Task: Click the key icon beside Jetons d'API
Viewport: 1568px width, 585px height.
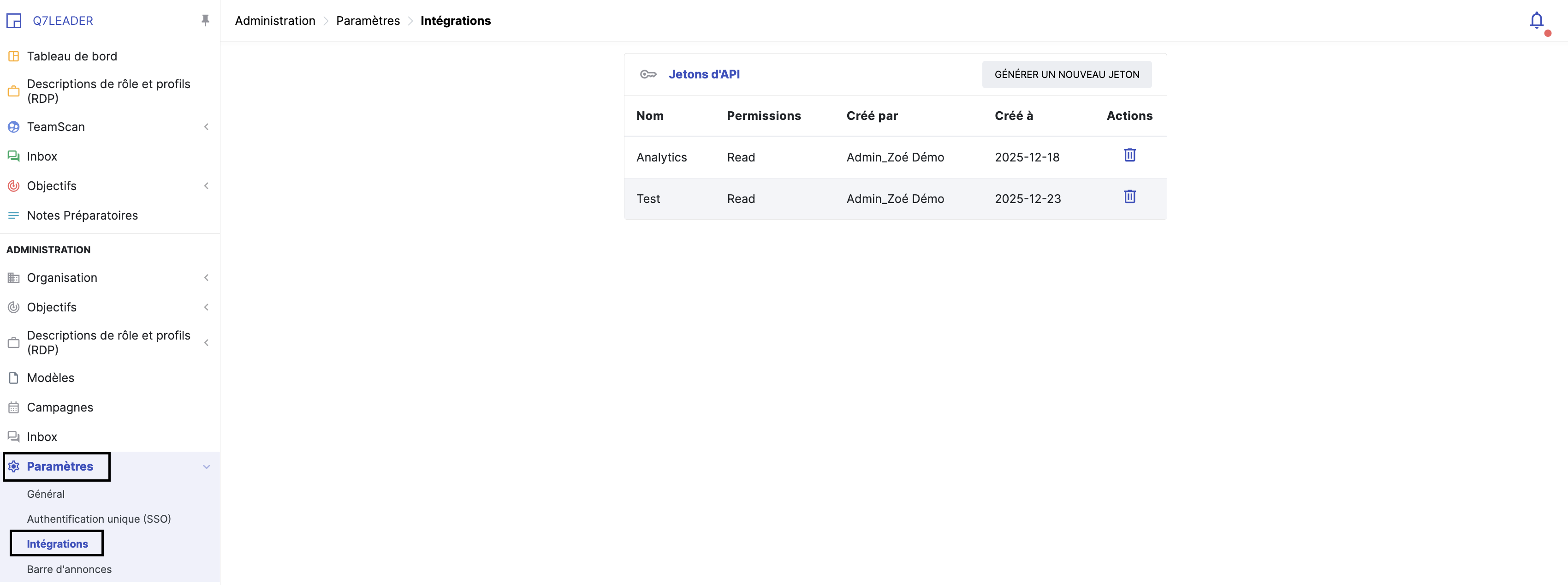Action: [647, 74]
